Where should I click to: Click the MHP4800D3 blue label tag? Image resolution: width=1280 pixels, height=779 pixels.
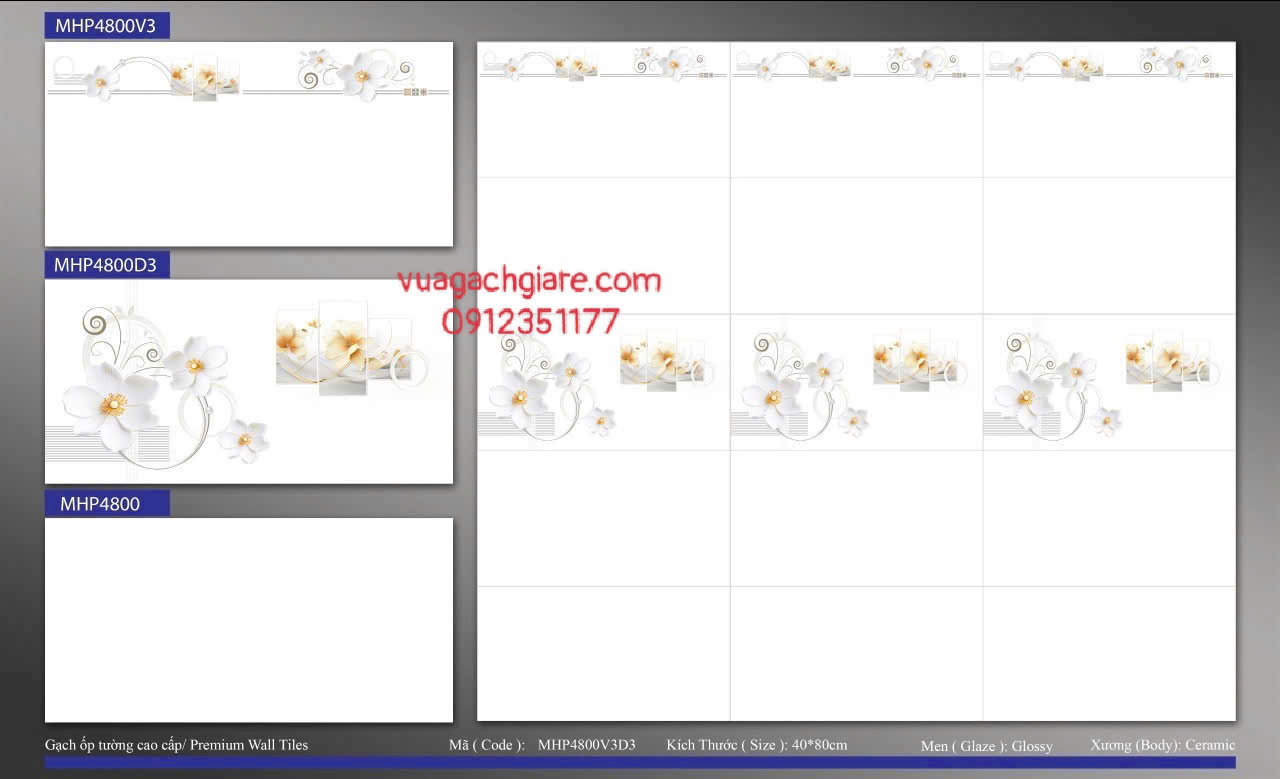coord(106,265)
